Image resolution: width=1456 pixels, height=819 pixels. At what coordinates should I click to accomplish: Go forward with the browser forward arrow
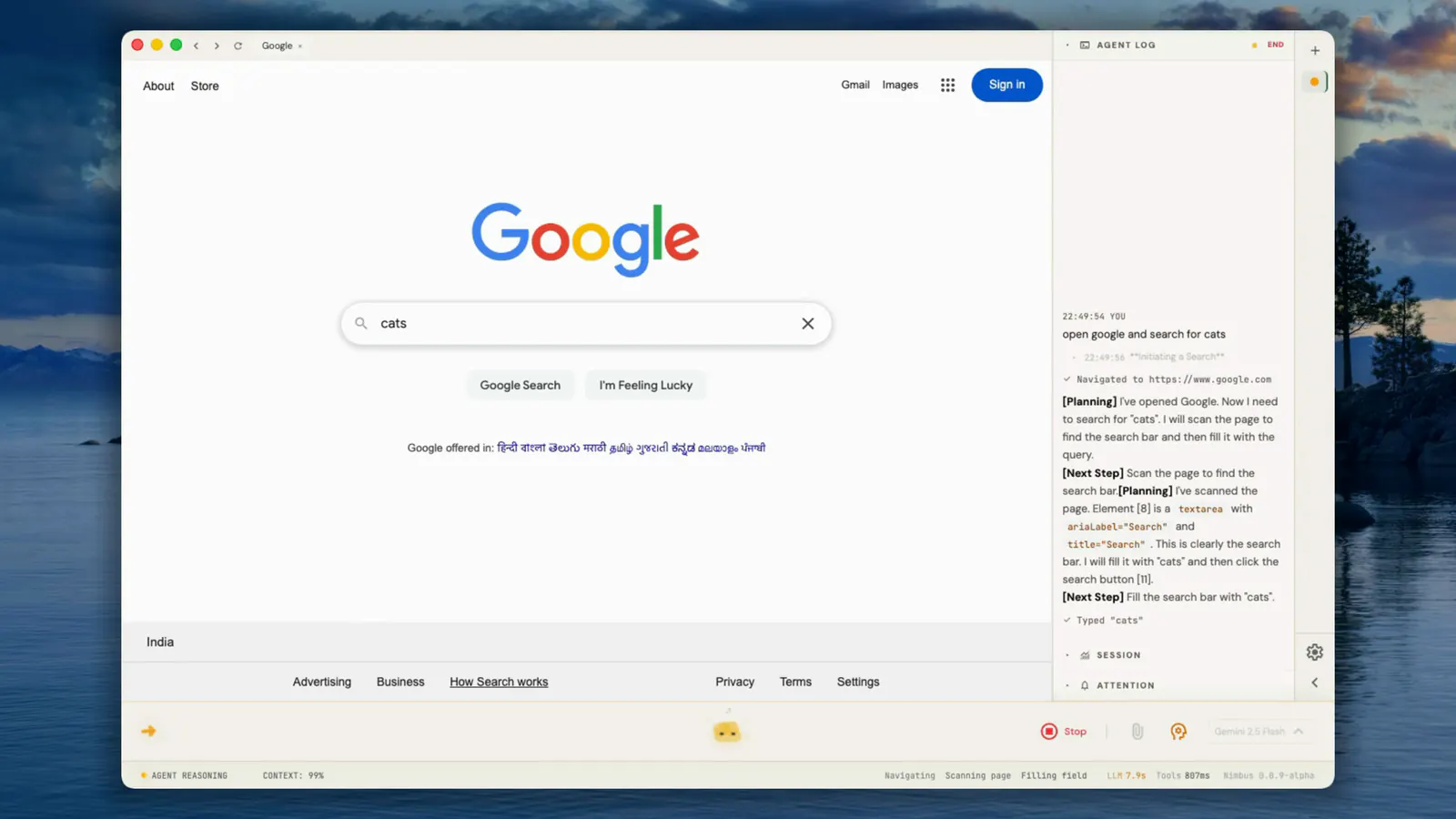point(217,45)
